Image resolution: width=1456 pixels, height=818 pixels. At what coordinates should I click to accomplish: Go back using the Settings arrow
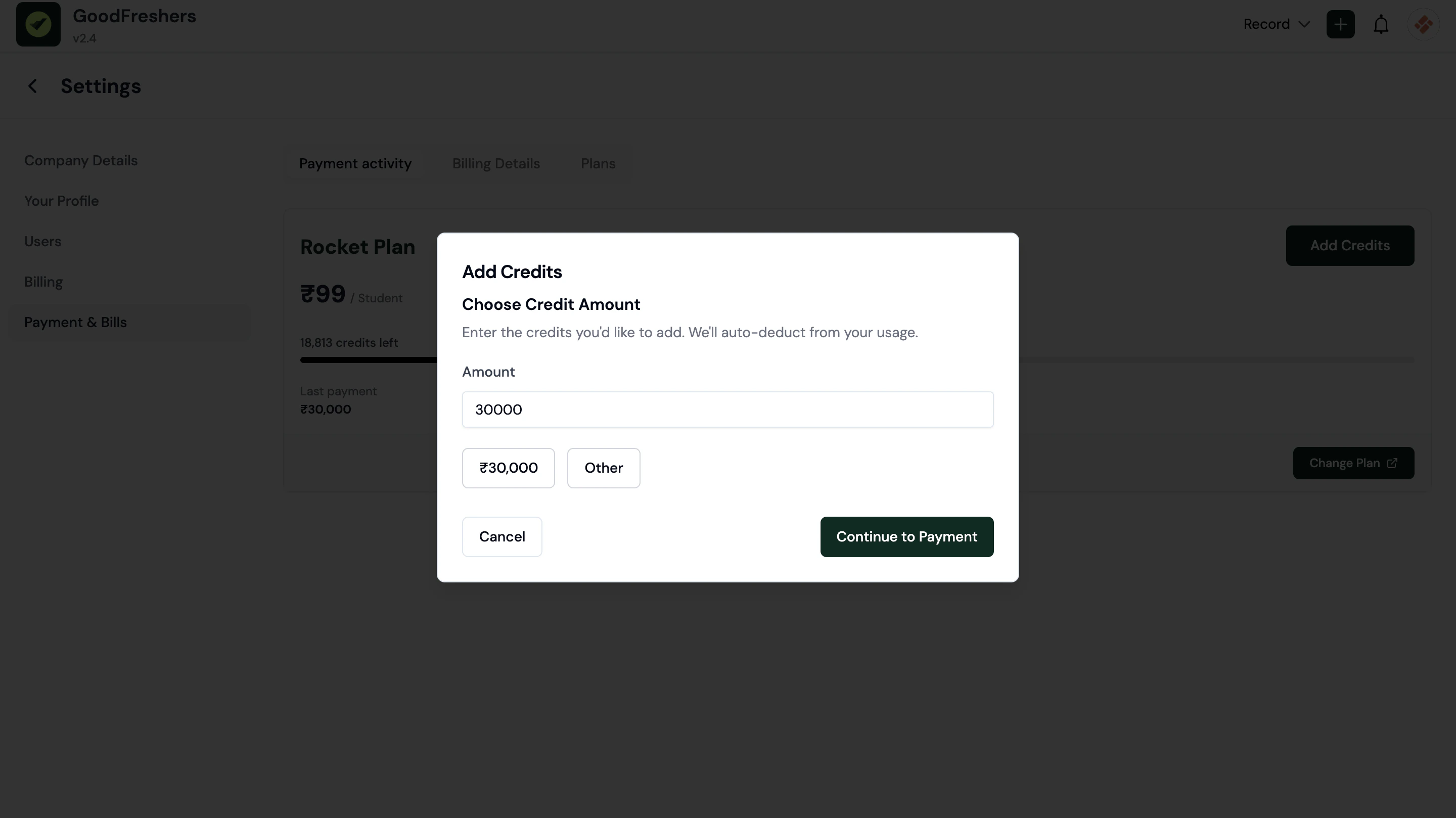pos(32,86)
